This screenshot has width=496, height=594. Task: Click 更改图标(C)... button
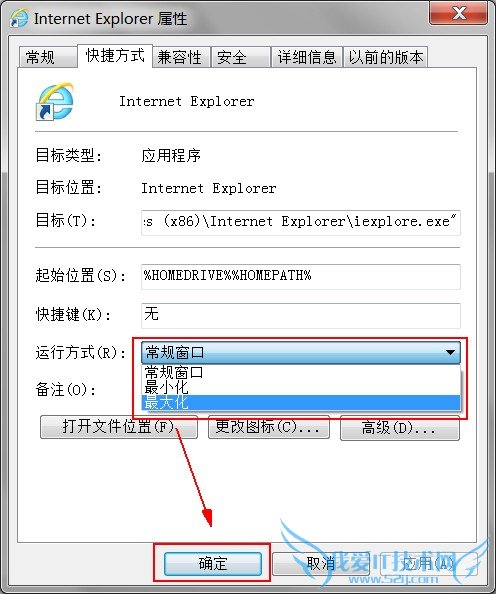pyautogui.click(x=269, y=427)
